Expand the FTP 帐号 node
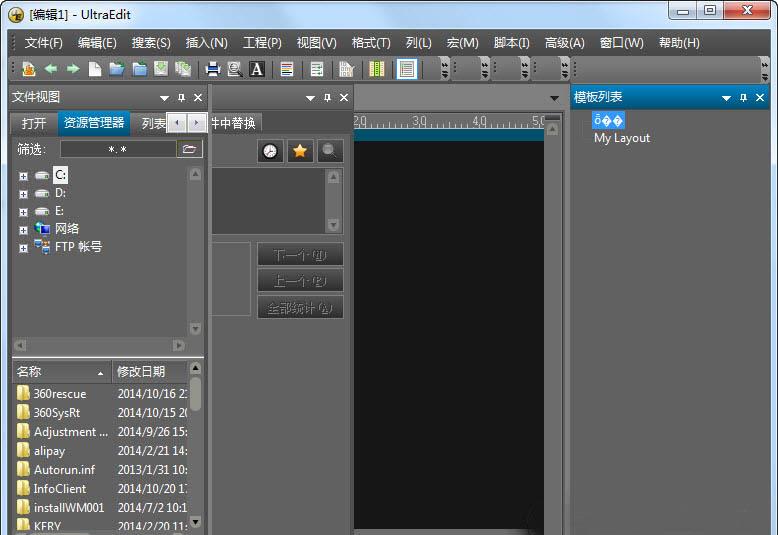The width and height of the screenshot is (778, 535). pos(23,248)
